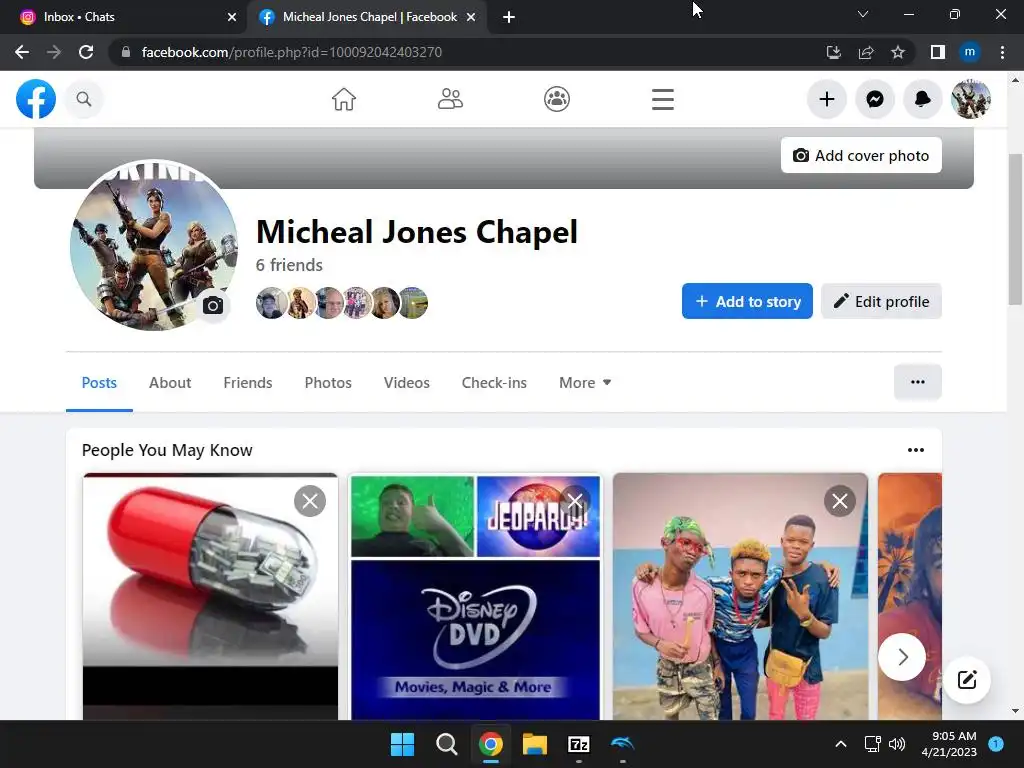Open the Groups icon in navbar
Viewport: 1024px width, 768px height.
coord(557,99)
